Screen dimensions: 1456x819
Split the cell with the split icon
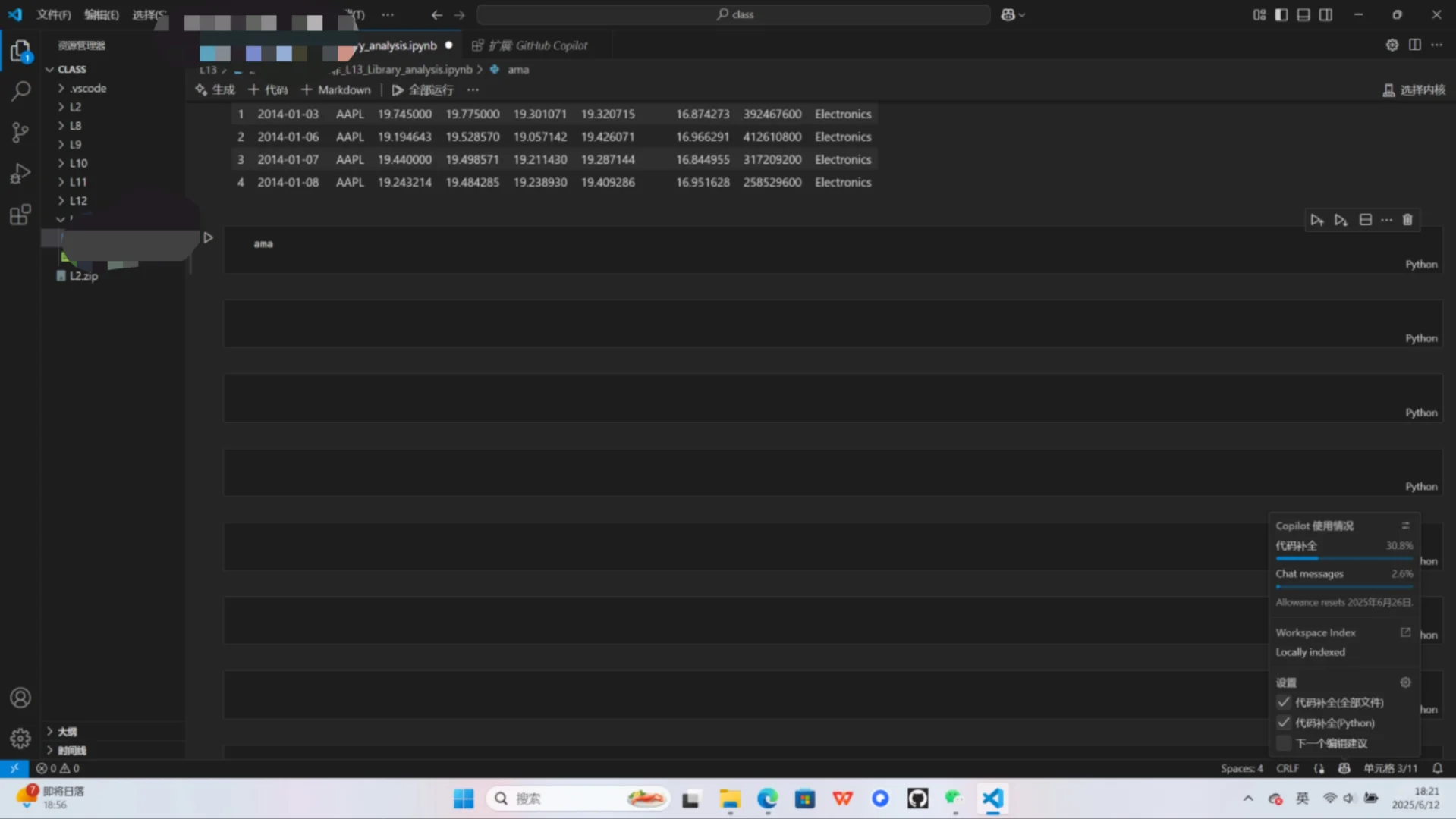tap(1366, 219)
